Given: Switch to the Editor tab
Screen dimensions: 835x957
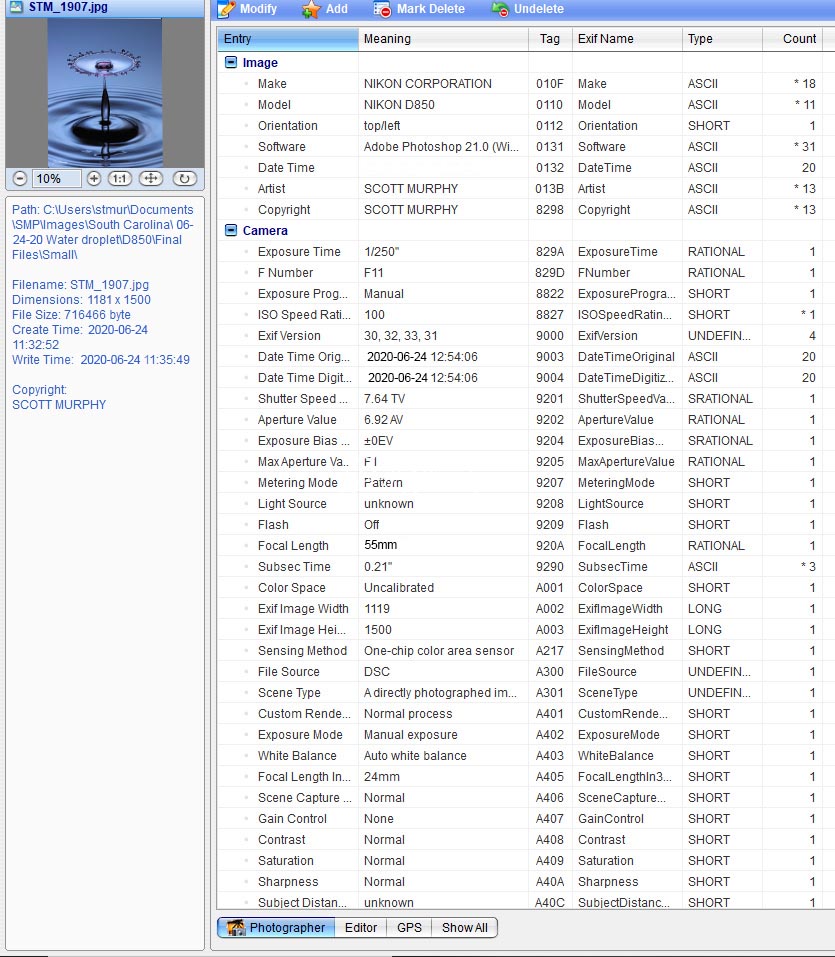Looking at the screenshot, I should (x=361, y=928).
